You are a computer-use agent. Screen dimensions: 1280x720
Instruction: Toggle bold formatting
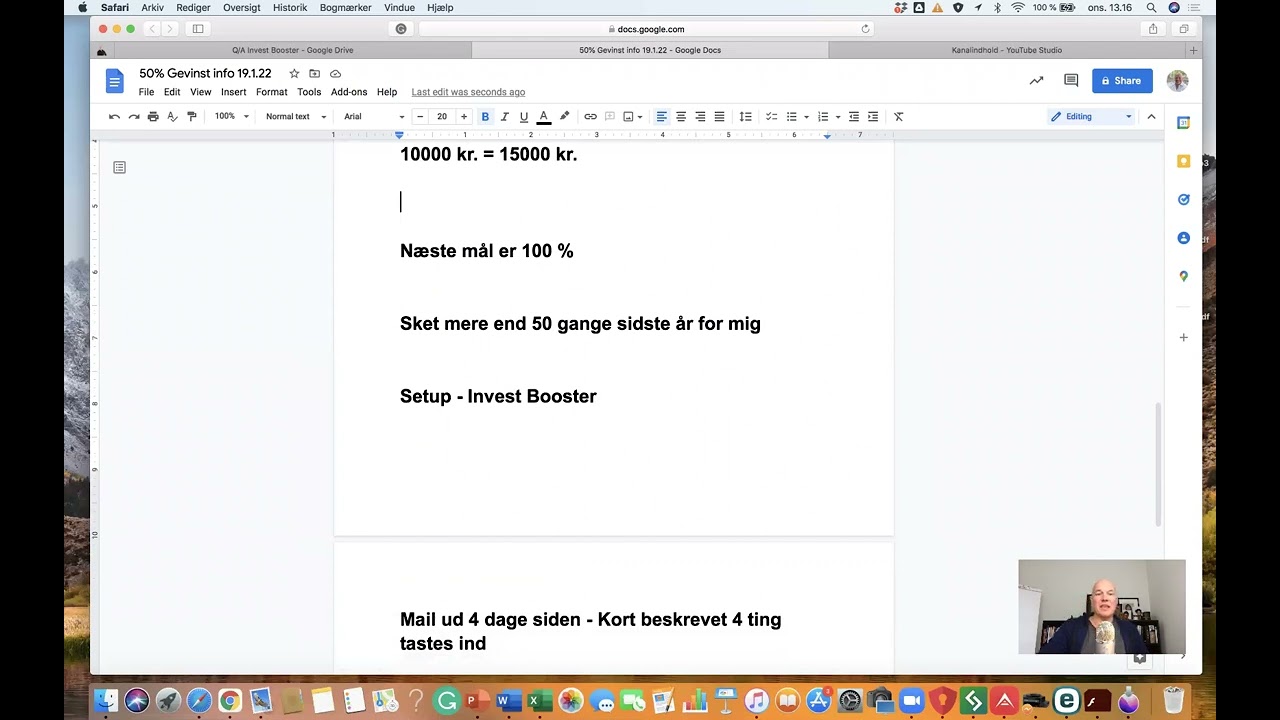485,117
